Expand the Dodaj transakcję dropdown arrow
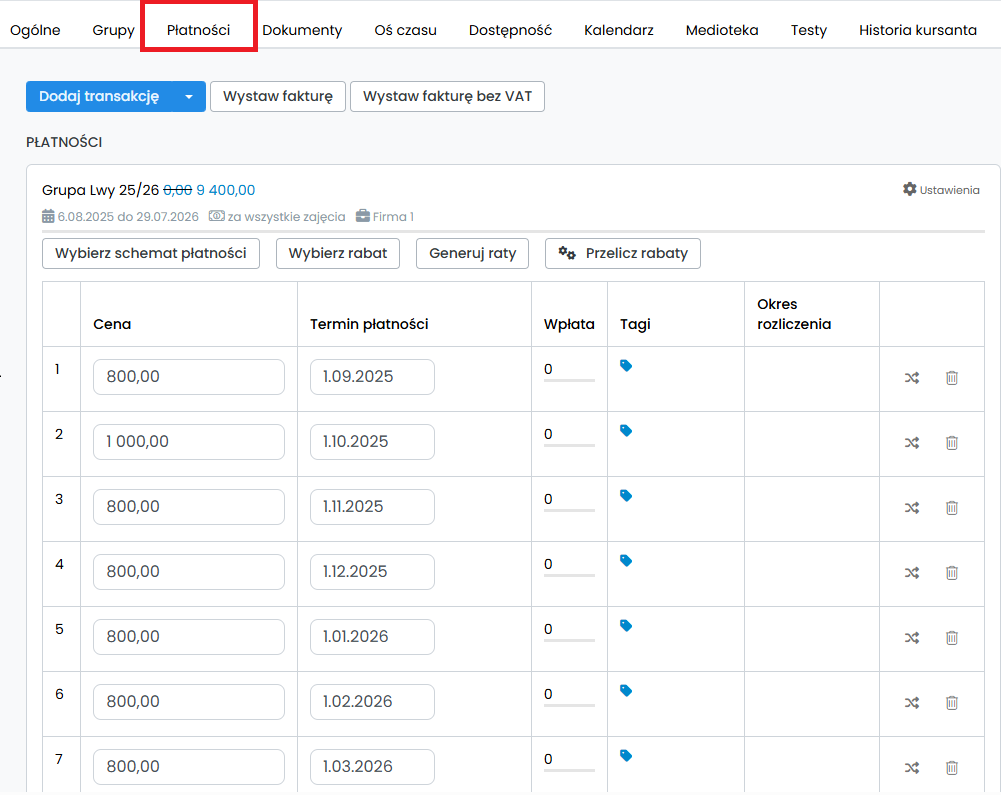Viewport: 1001px width, 795px height. (x=188, y=97)
